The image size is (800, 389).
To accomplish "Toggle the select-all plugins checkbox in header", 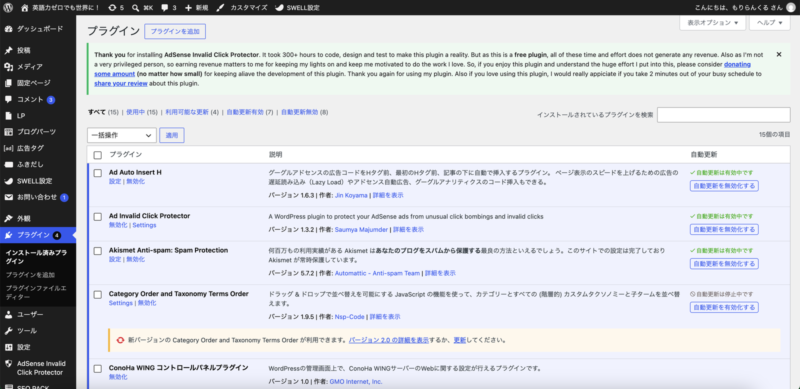I will pos(98,155).
